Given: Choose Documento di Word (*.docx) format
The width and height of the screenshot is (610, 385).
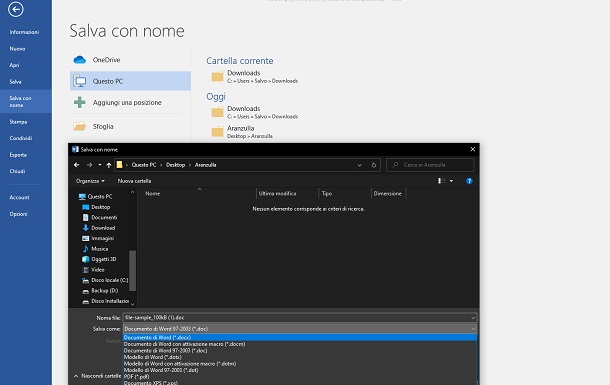Looking at the screenshot, I should (x=300, y=338).
